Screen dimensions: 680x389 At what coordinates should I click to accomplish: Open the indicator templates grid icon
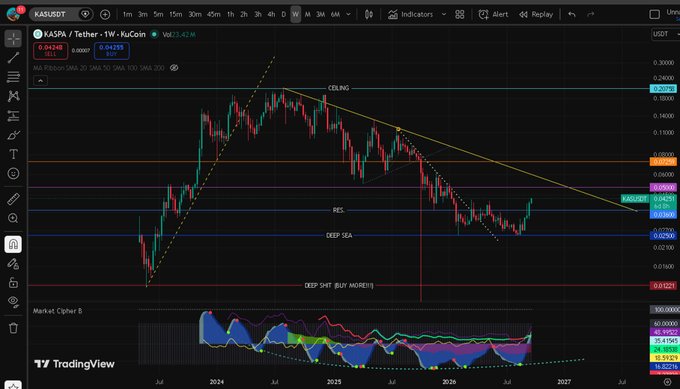(x=460, y=14)
